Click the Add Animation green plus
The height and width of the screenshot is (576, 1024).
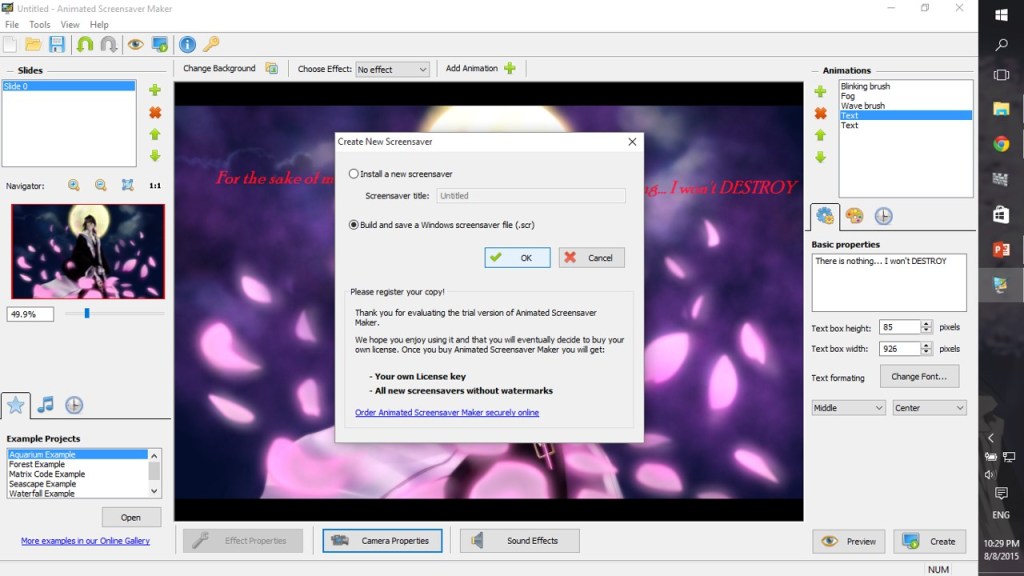point(510,68)
